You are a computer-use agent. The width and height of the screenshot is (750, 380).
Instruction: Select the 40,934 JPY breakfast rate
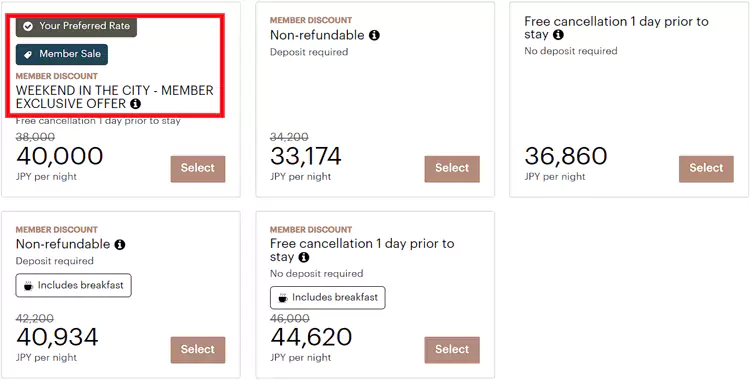pyautogui.click(x=198, y=349)
